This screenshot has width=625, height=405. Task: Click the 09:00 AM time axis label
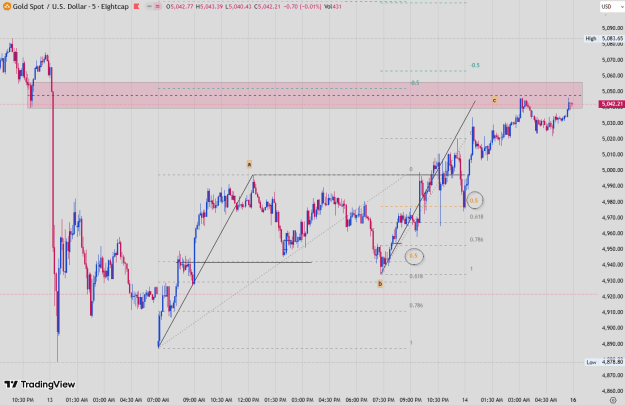pos(194,400)
